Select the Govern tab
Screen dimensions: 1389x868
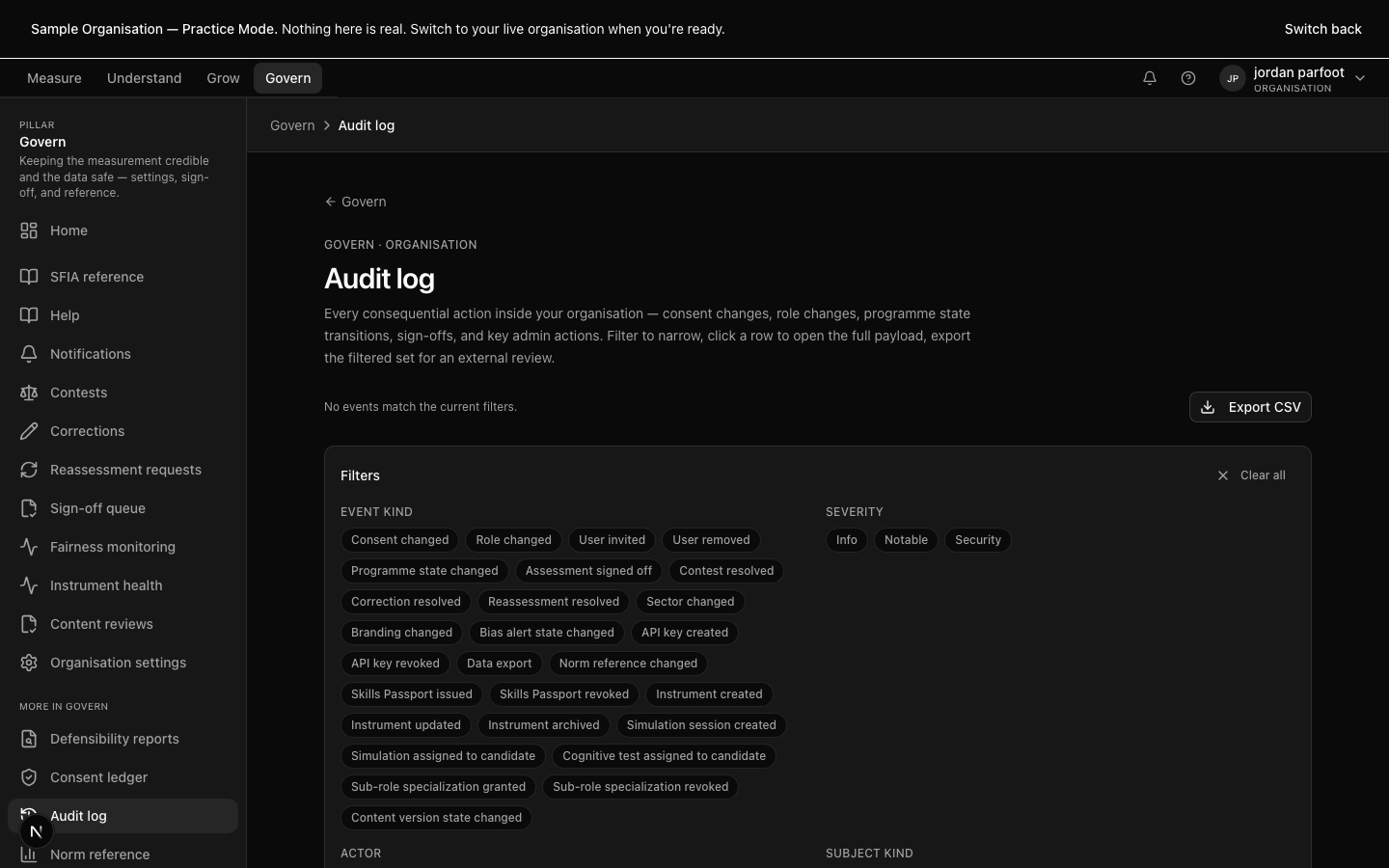coord(287,78)
